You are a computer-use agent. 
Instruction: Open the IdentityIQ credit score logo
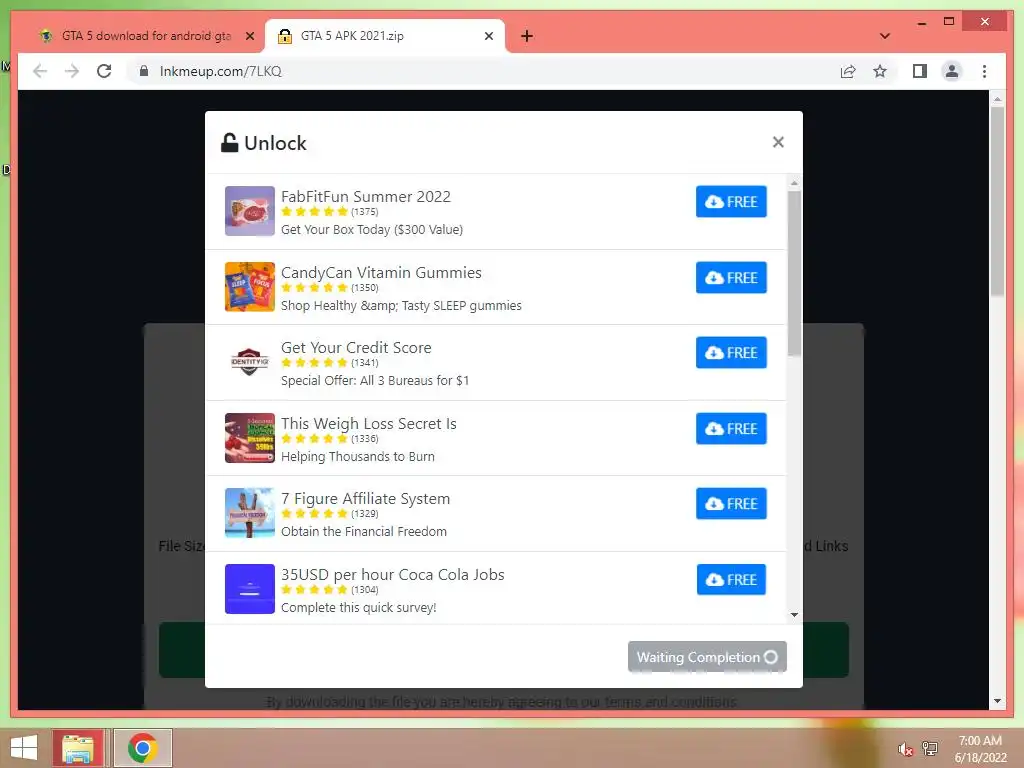pos(249,362)
